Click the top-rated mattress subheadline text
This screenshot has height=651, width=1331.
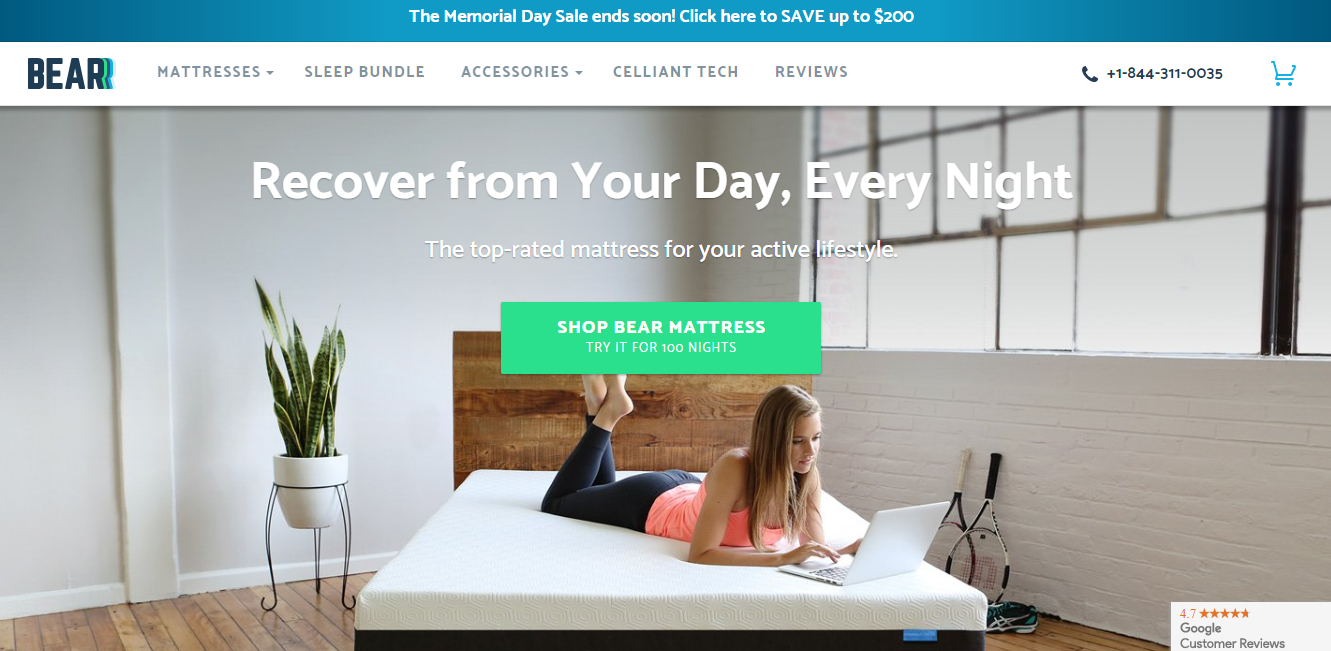pyautogui.click(x=661, y=249)
